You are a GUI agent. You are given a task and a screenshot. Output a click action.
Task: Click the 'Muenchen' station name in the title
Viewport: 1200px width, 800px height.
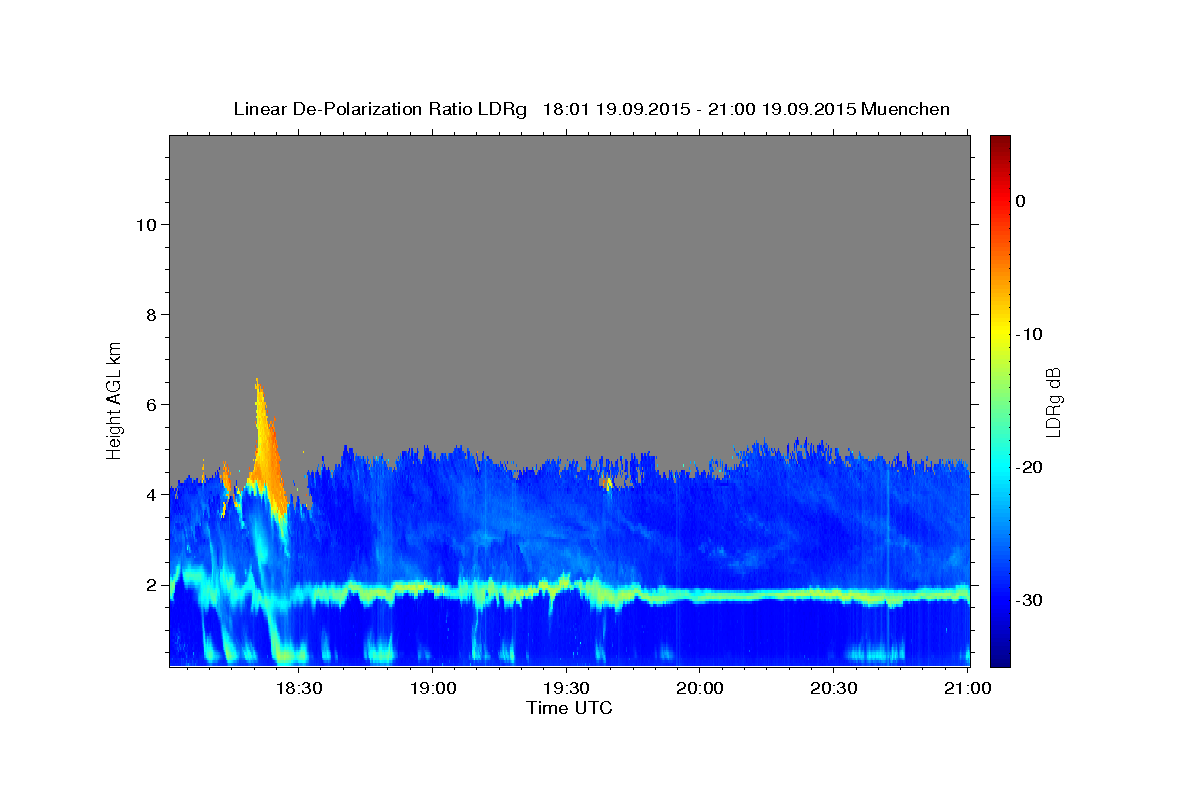point(906,109)
